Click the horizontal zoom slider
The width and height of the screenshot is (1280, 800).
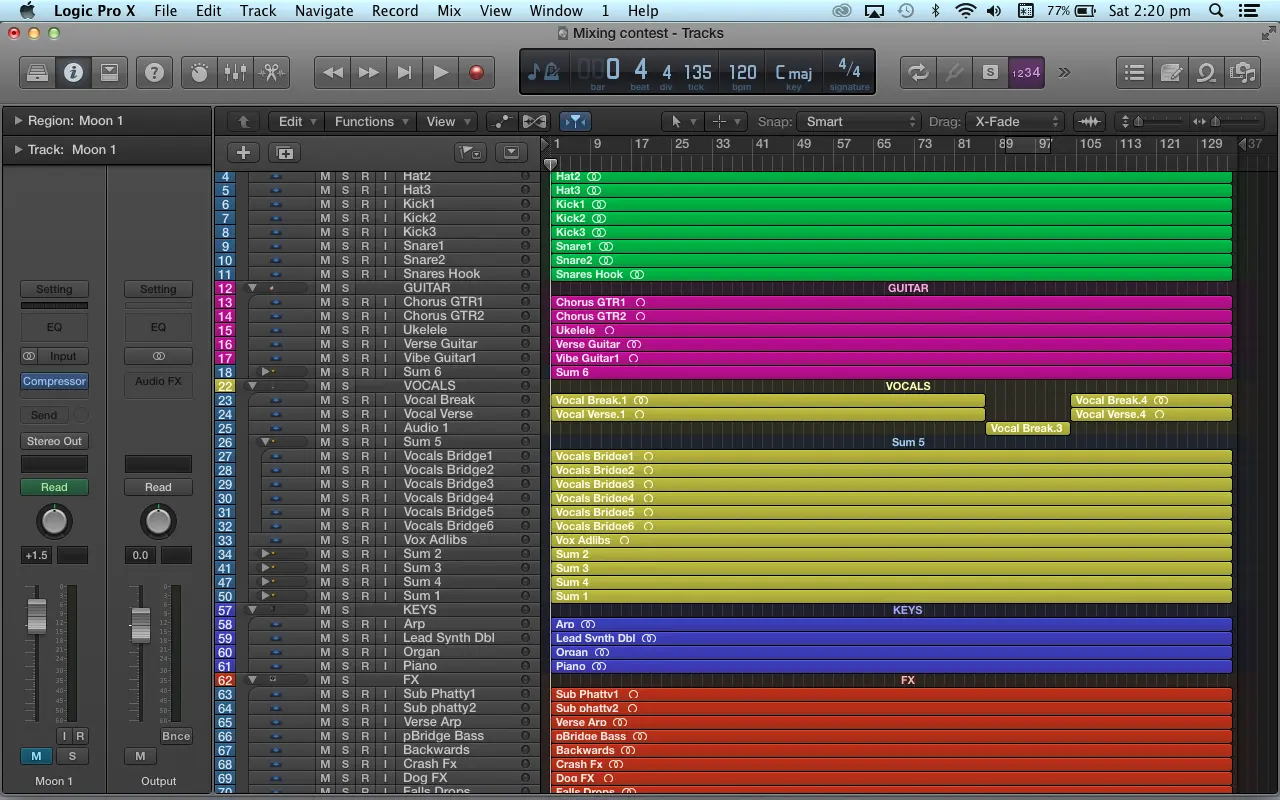point(1216,121)
